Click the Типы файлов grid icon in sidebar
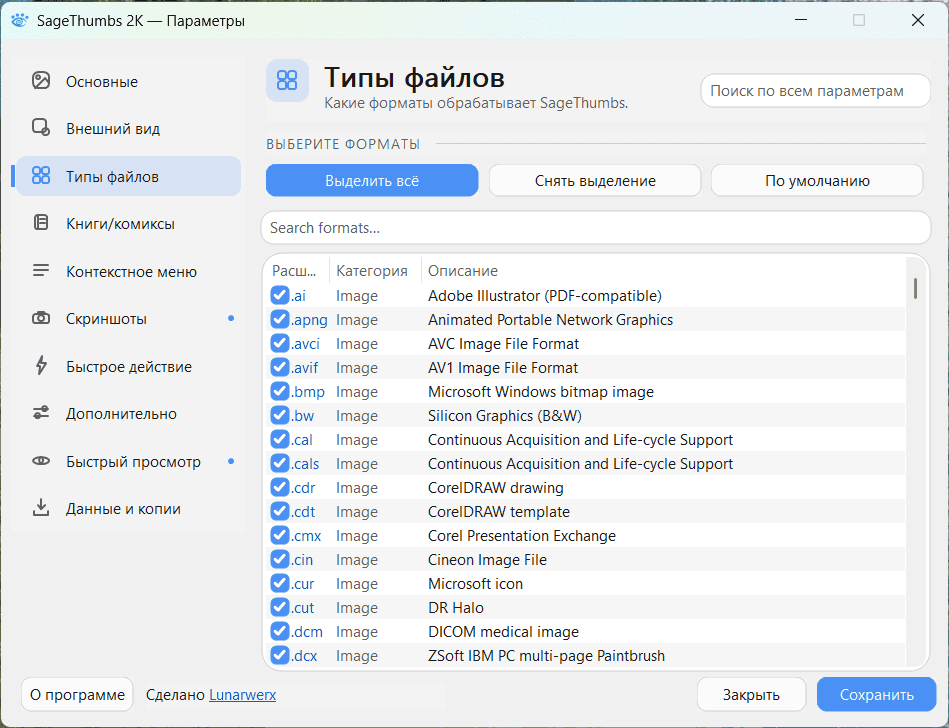 (x=41, y=175)
